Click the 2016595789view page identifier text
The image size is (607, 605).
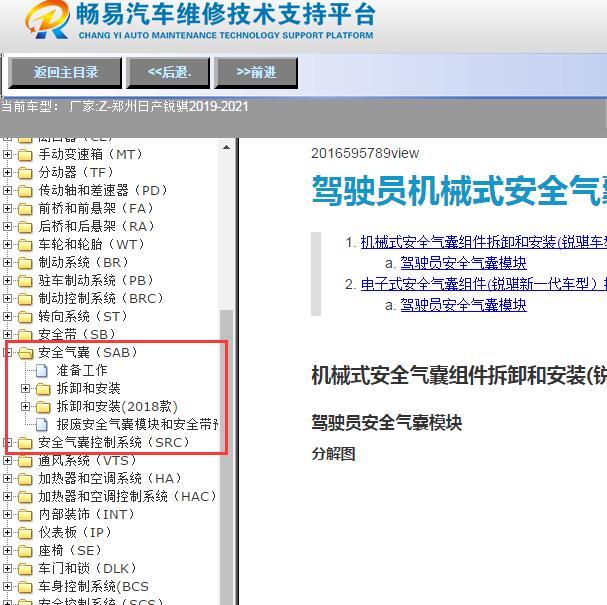(365, 153)
